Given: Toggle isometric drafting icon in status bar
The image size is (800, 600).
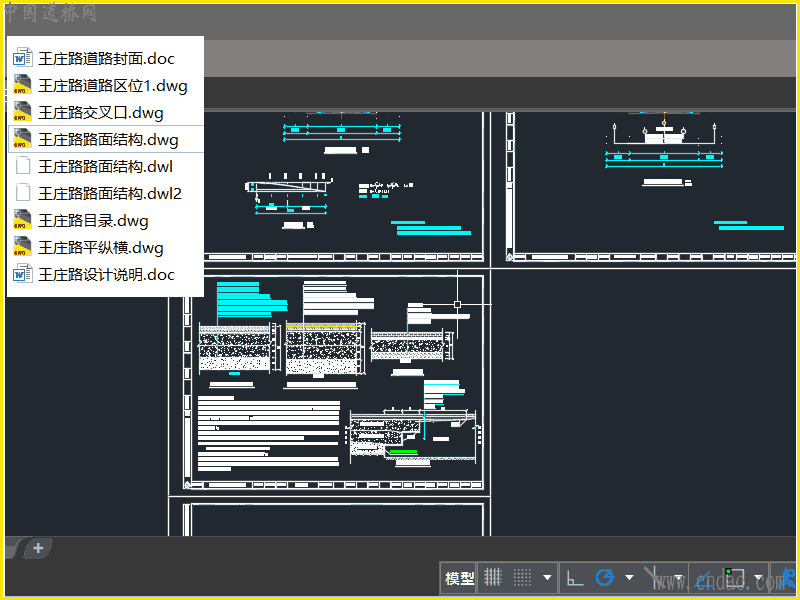Looking at the screenshot, I should [x=654, y=577].
